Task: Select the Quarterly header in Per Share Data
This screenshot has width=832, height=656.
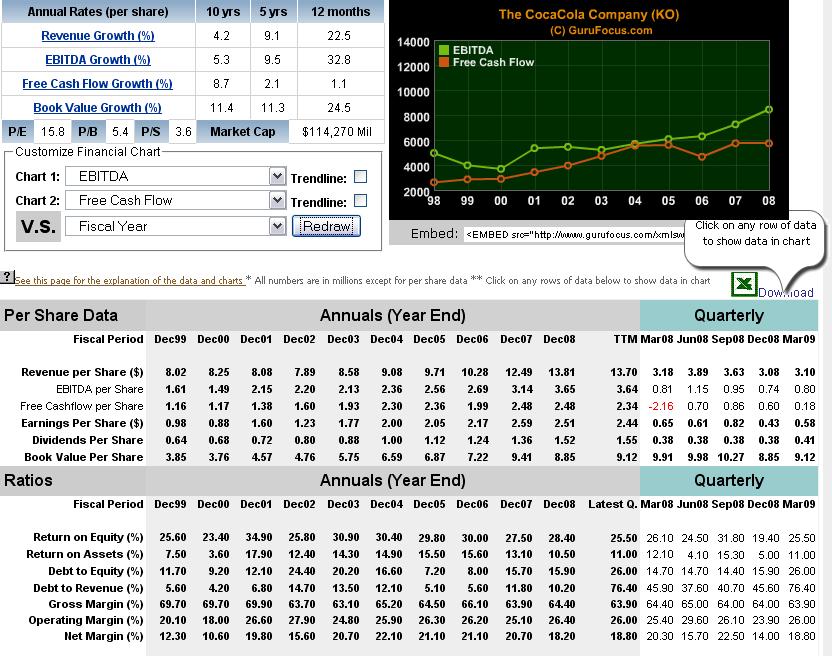Action: [728, 316]
